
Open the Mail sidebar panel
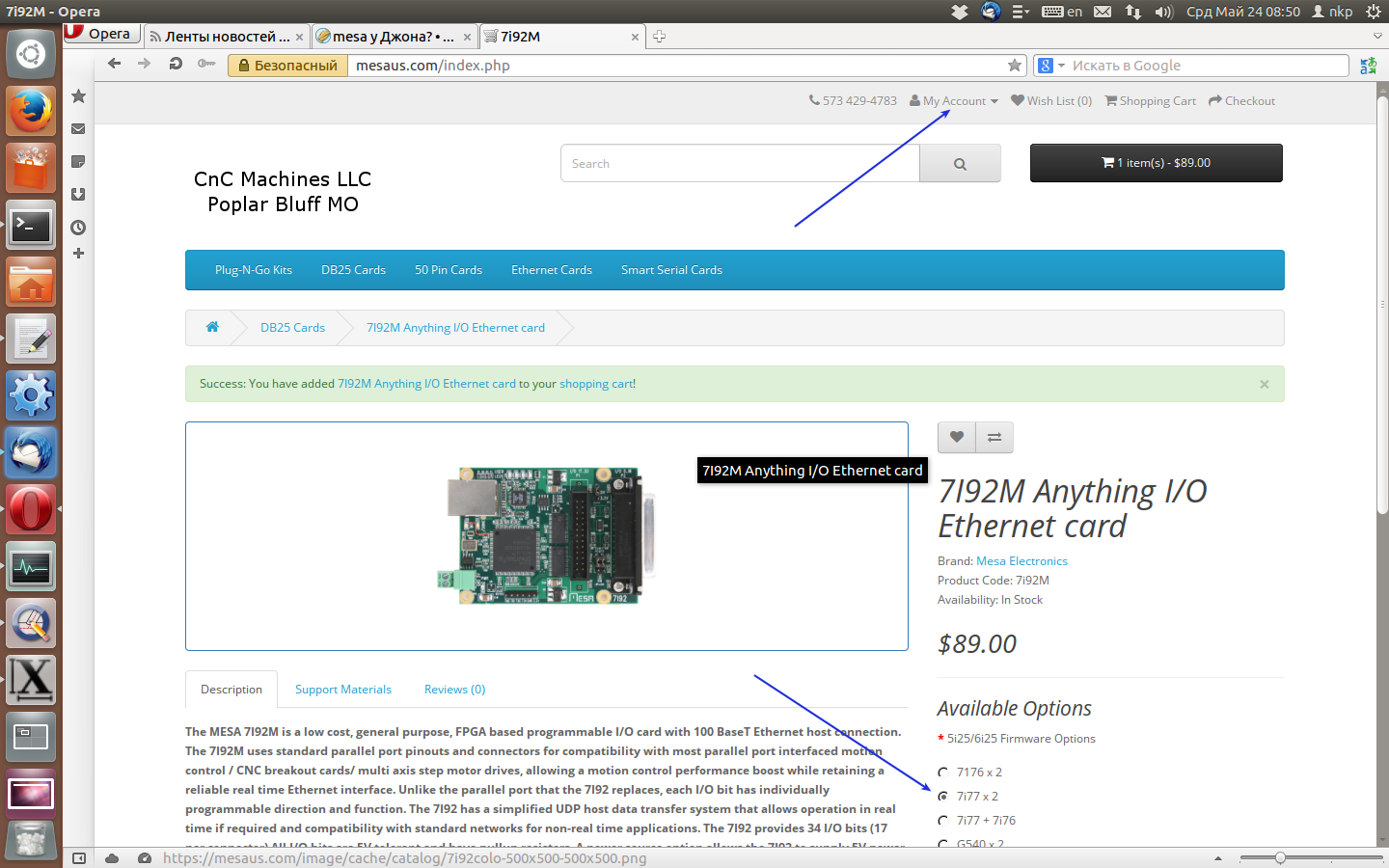coord(79,128)
